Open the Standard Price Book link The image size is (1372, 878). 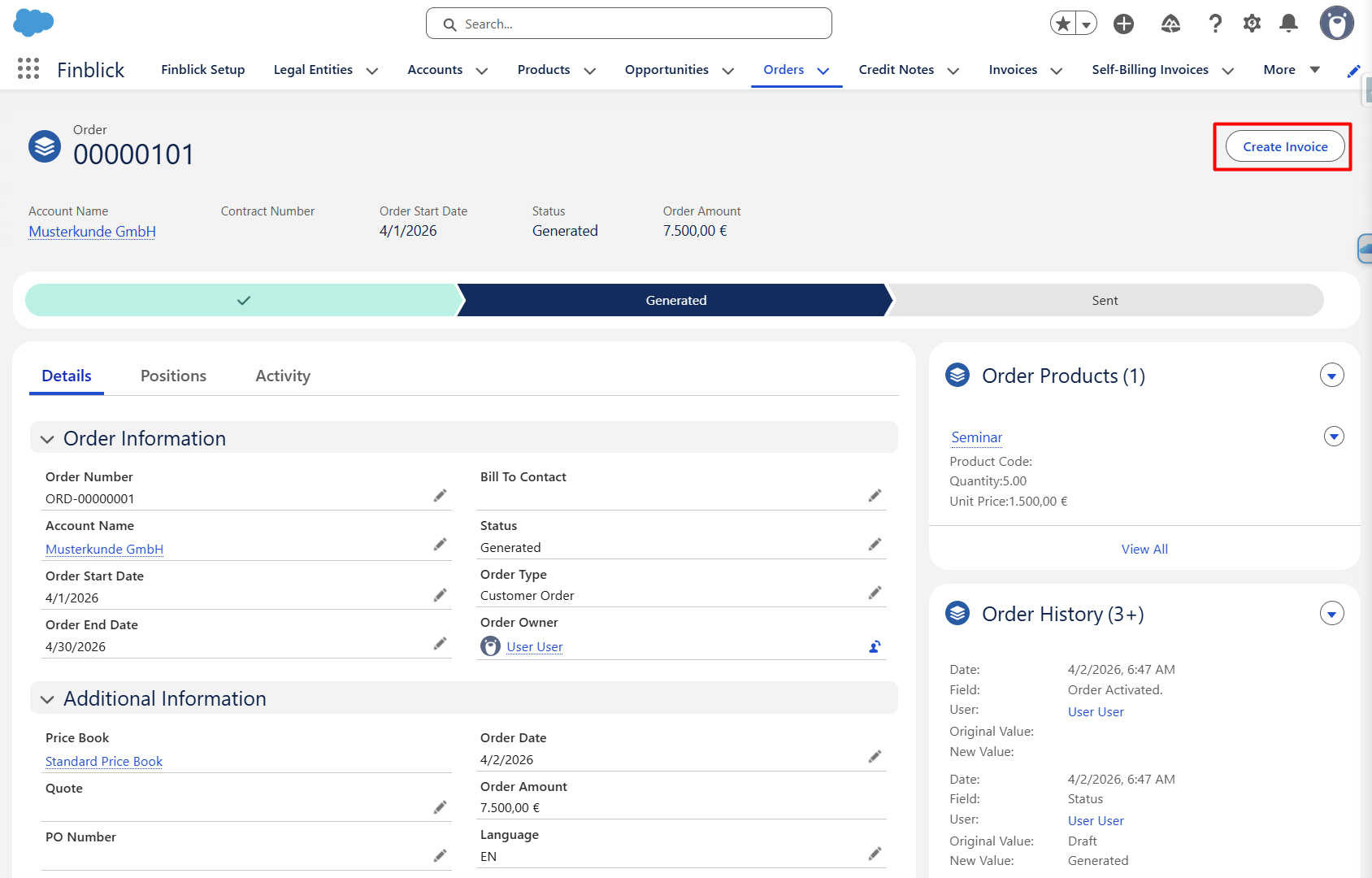104,762
